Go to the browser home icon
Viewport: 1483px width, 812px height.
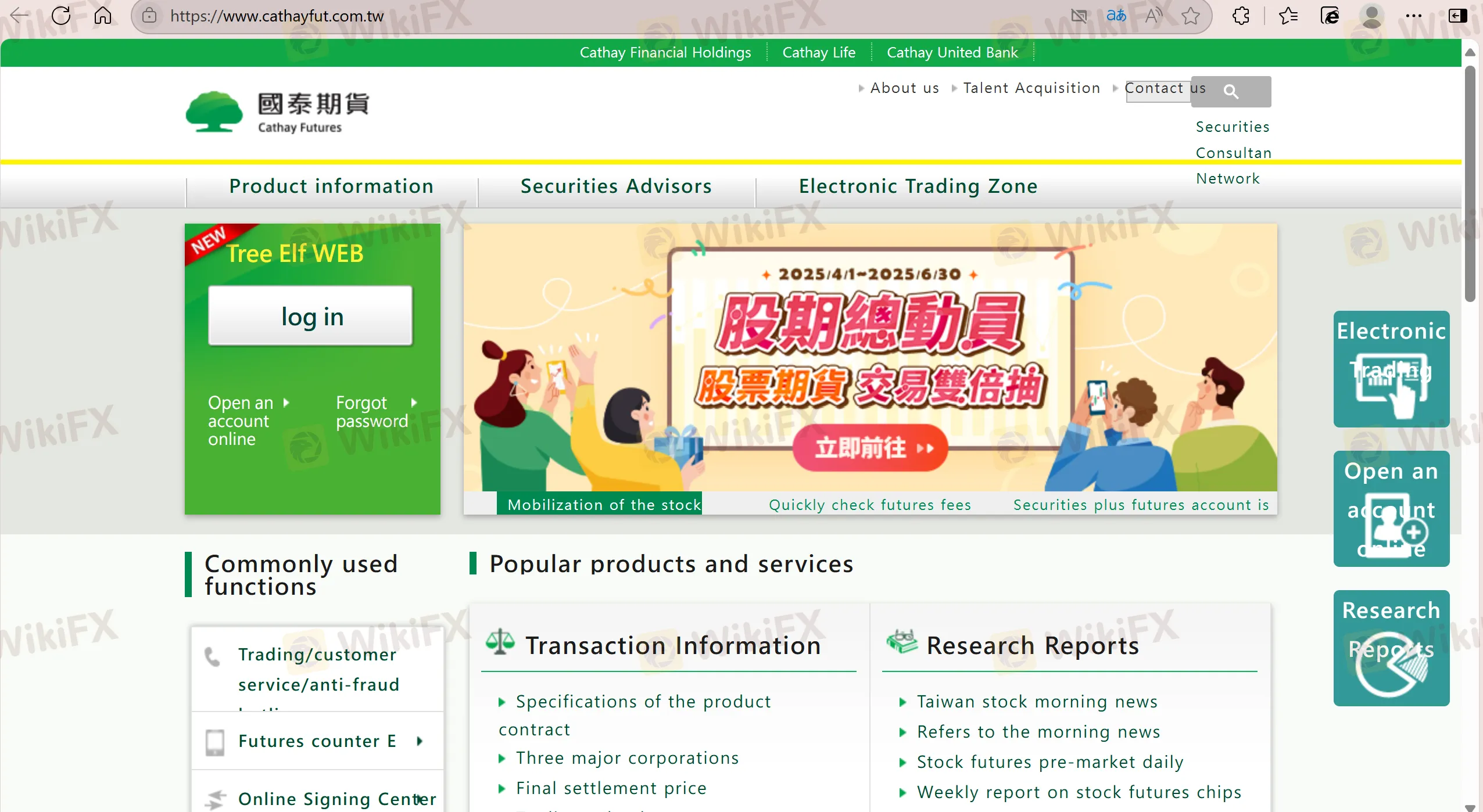pos(103,16)
